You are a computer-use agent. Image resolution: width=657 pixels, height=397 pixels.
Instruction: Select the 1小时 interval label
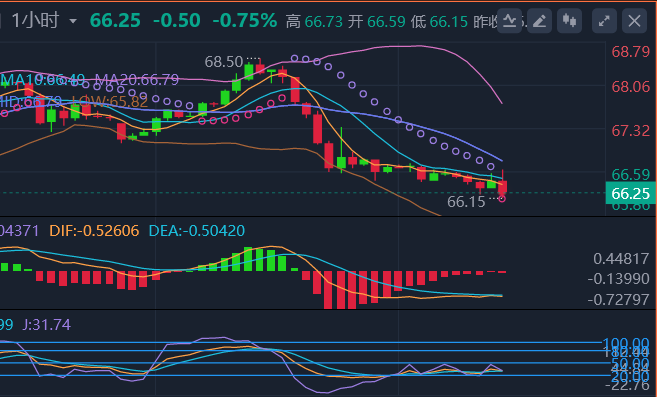(35, 20)
